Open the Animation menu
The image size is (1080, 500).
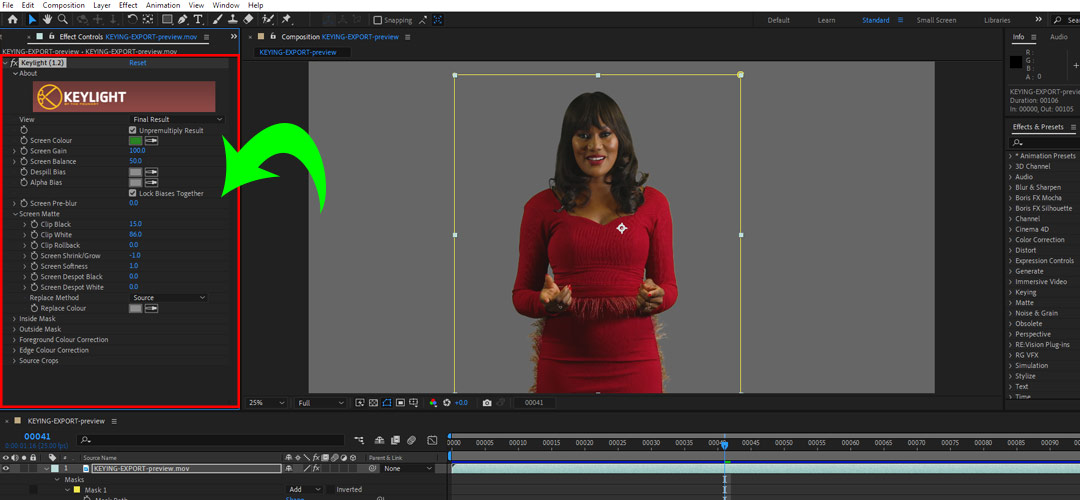coord(163,5)
